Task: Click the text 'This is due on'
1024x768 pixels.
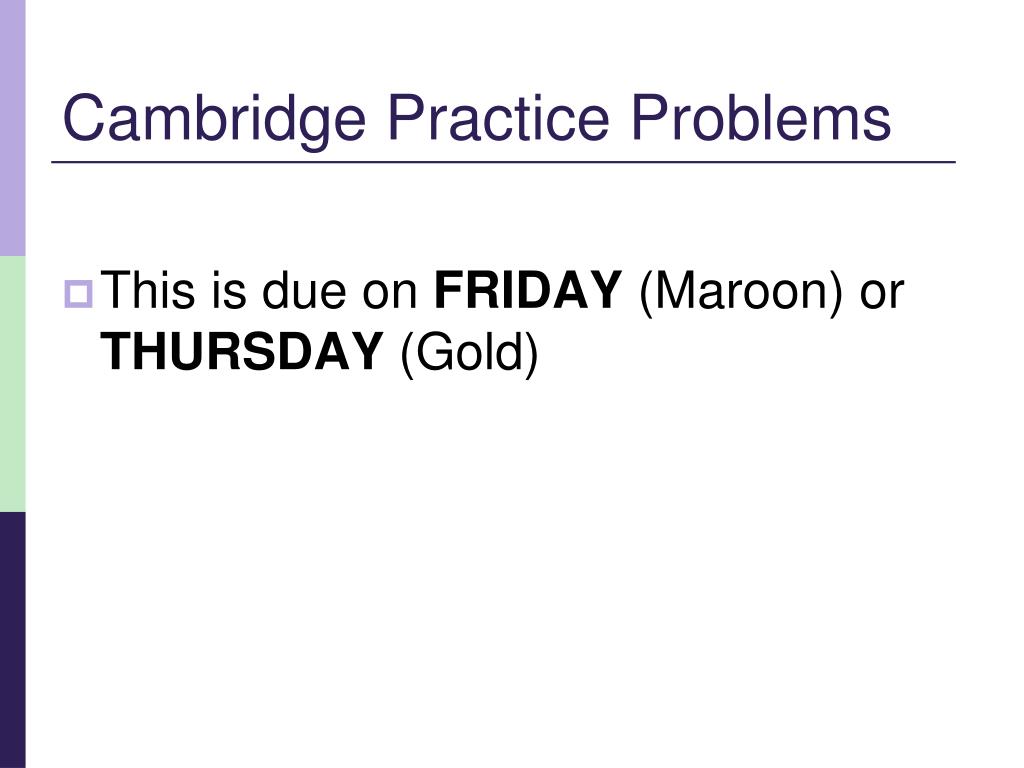Action: [x=259, y=289]
